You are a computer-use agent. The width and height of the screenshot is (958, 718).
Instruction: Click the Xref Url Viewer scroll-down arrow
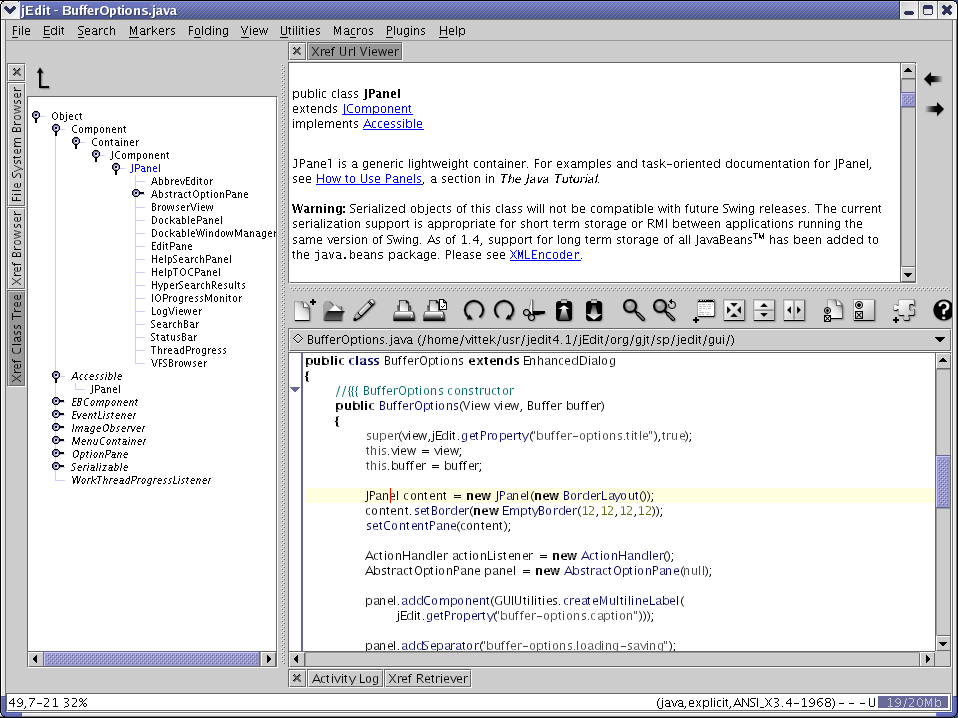908,274
